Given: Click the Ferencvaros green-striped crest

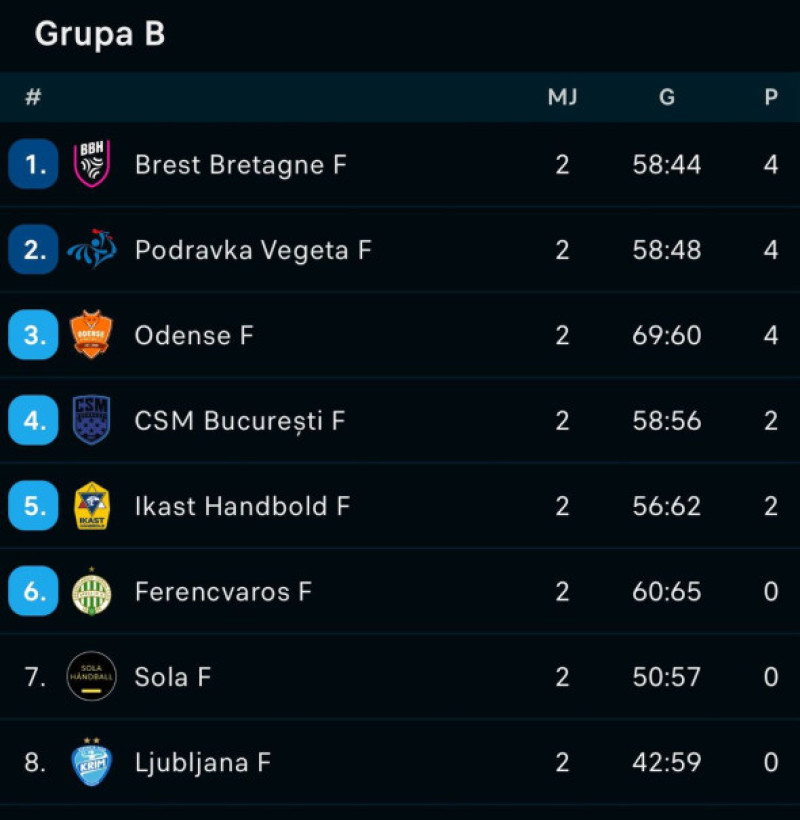Looking at the screenshot, I should point(92,591).
